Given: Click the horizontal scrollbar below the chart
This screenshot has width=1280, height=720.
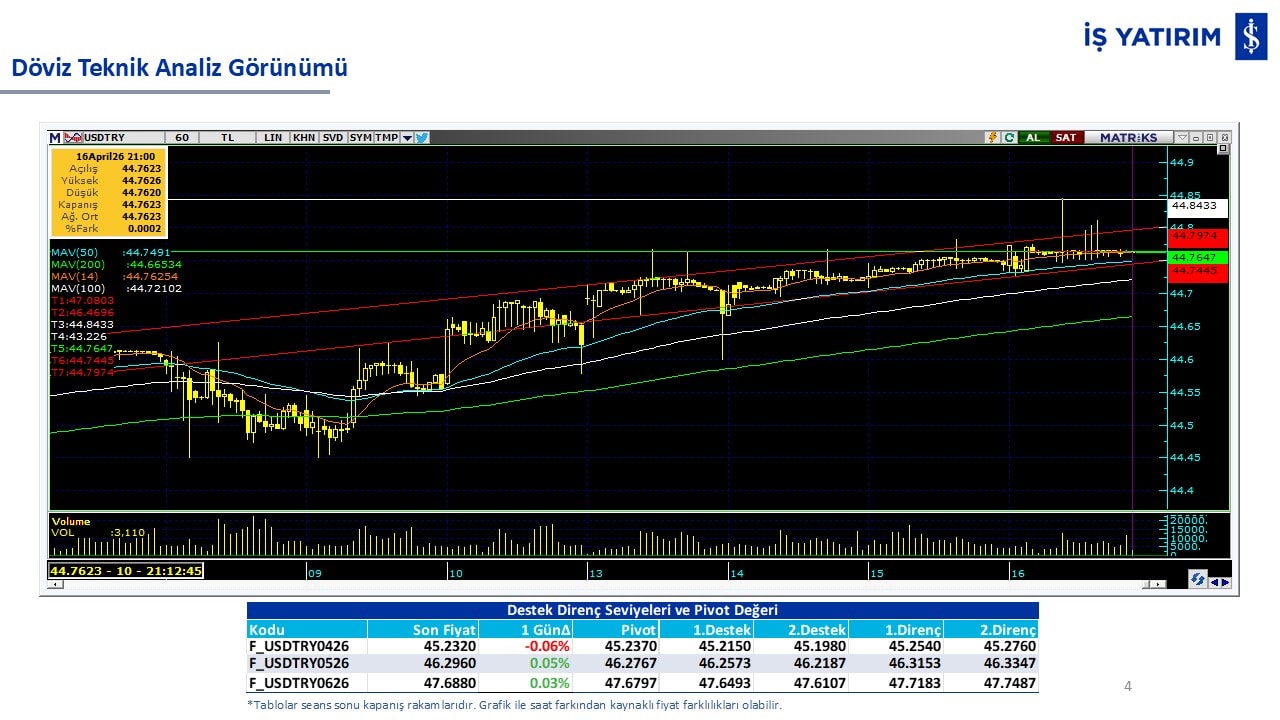Looking at the screenshot, I should click(x=600, y=584).
